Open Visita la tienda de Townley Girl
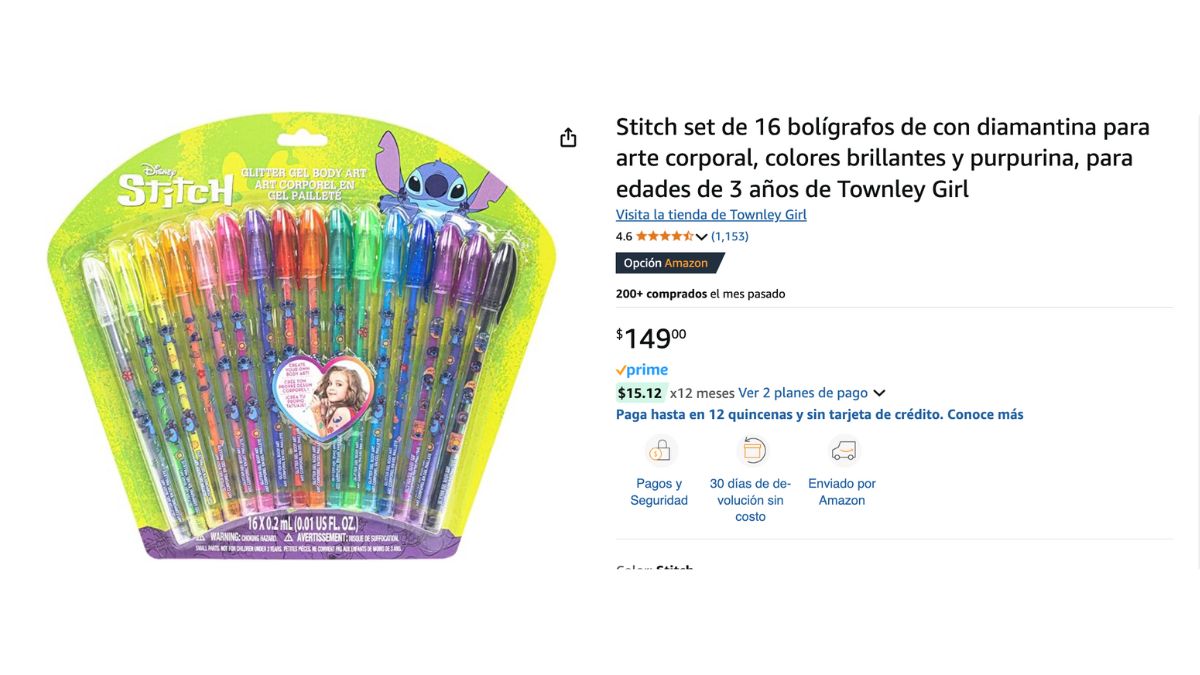This screenshot has width=1200, height=675. tap(711, 215)
